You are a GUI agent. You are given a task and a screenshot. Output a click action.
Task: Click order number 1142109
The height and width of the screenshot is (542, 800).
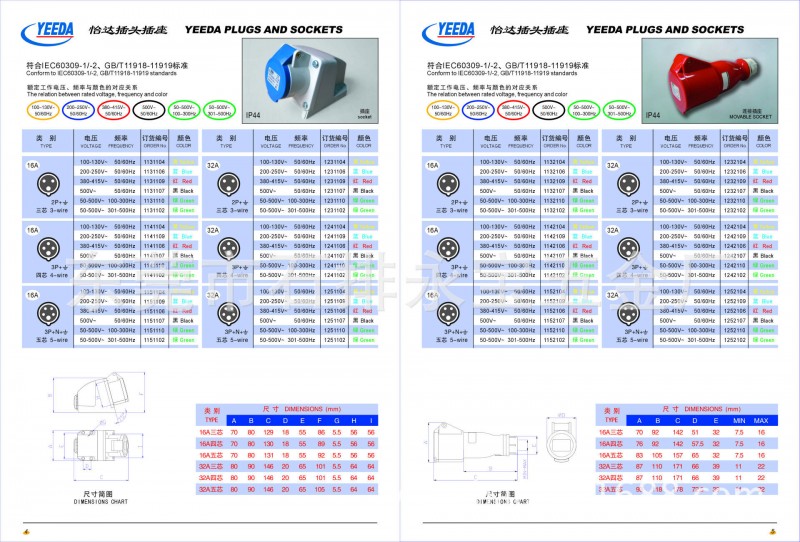[x=555, y=236]
